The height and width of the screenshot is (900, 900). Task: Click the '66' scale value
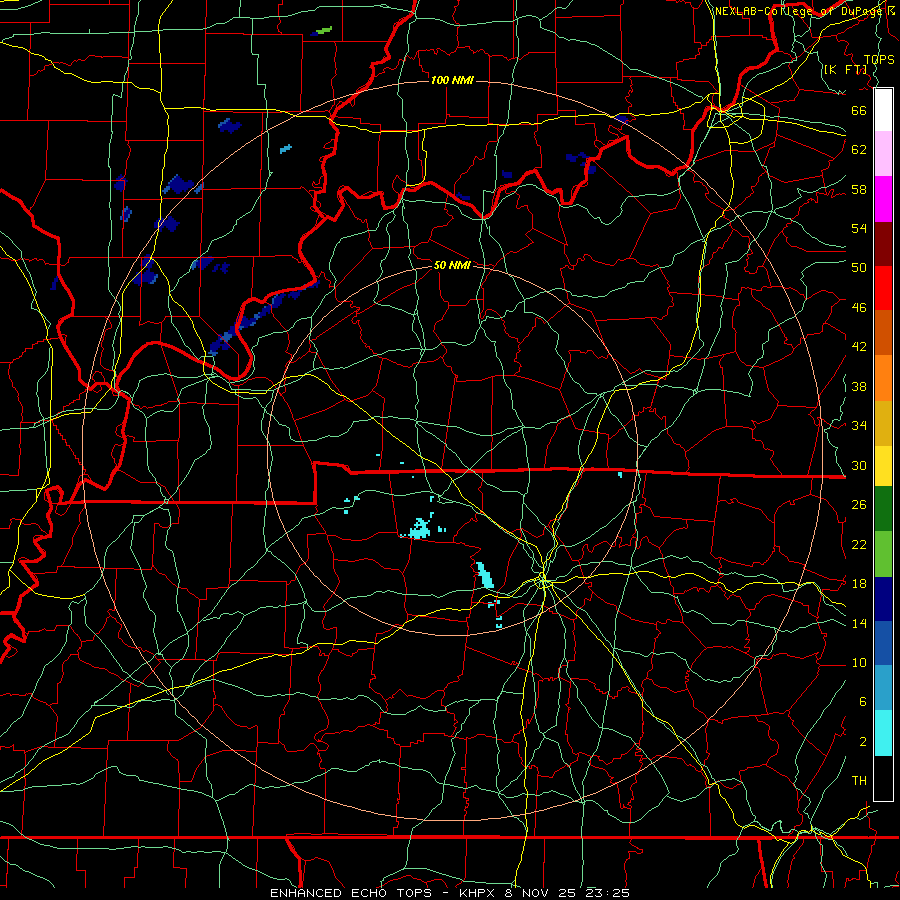click(859, 110)
